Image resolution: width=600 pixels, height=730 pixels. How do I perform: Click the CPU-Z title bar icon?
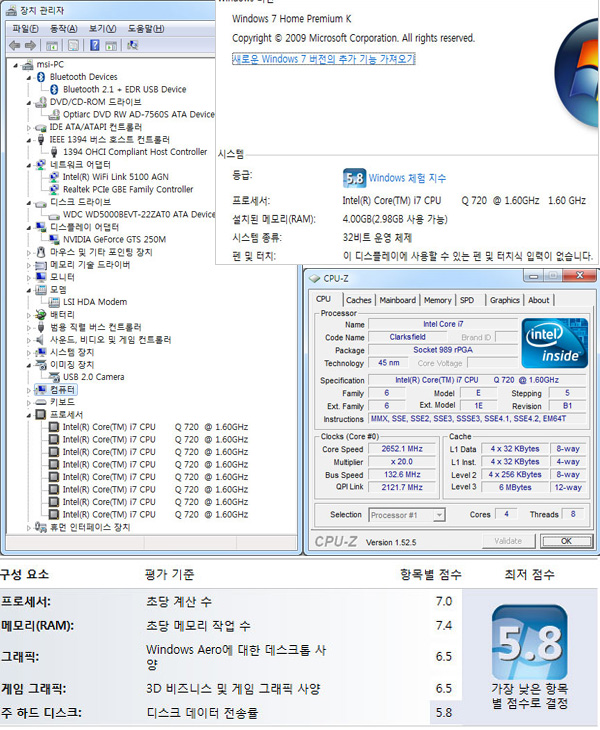pos(315,278)
